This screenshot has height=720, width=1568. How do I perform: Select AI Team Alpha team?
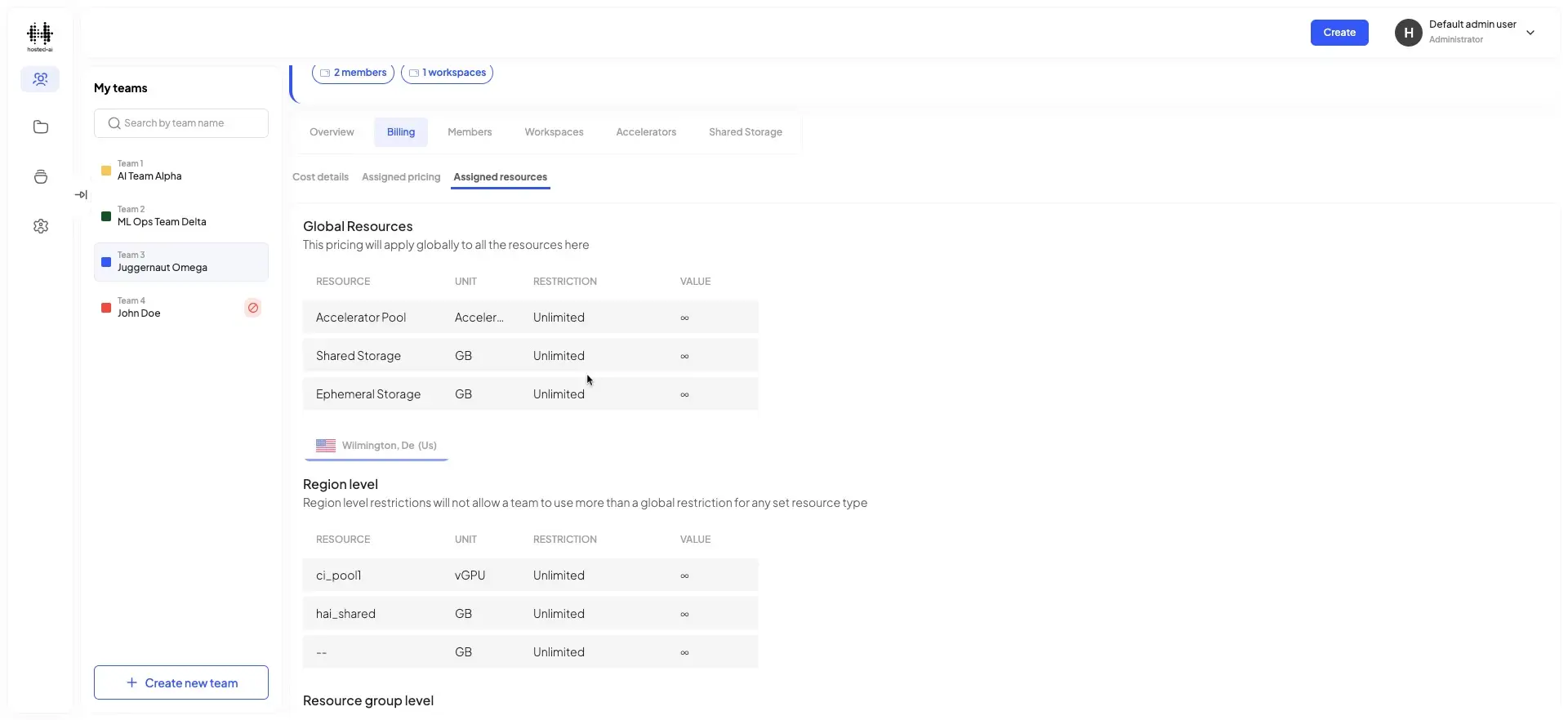click(181, 171)
